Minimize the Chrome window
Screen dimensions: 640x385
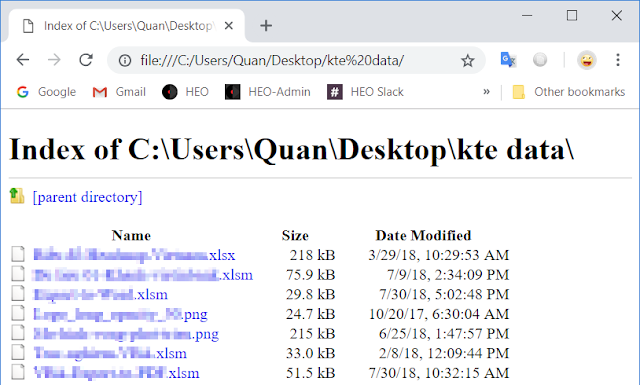[x=527, y=16]
